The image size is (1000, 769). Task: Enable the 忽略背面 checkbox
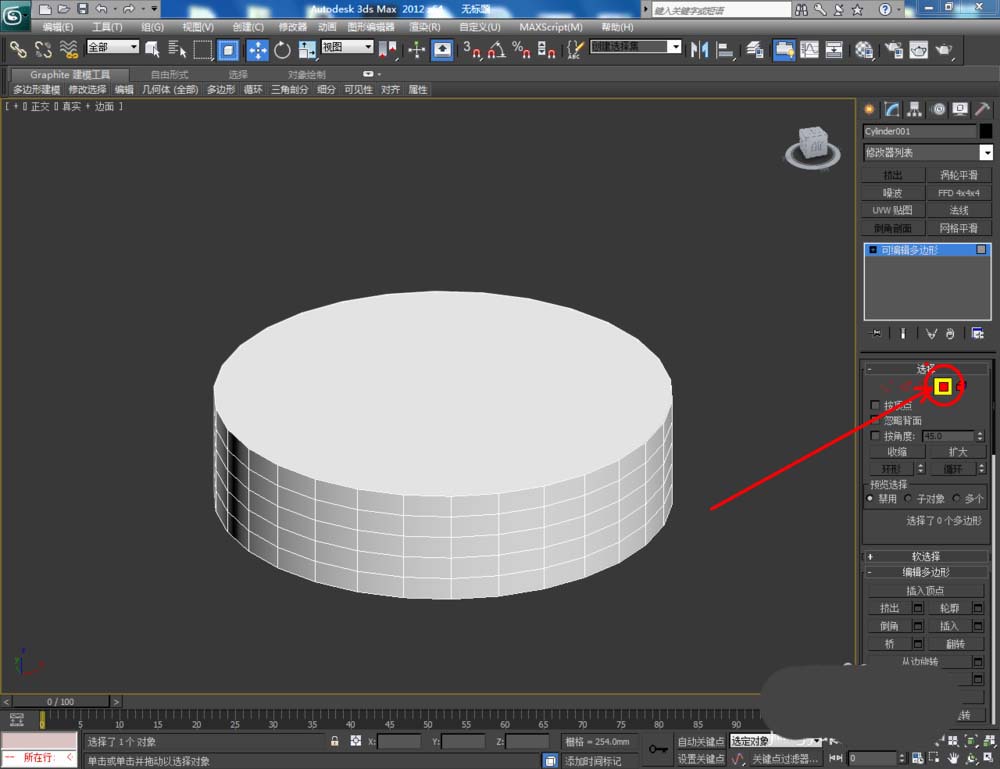pos(876,421)
